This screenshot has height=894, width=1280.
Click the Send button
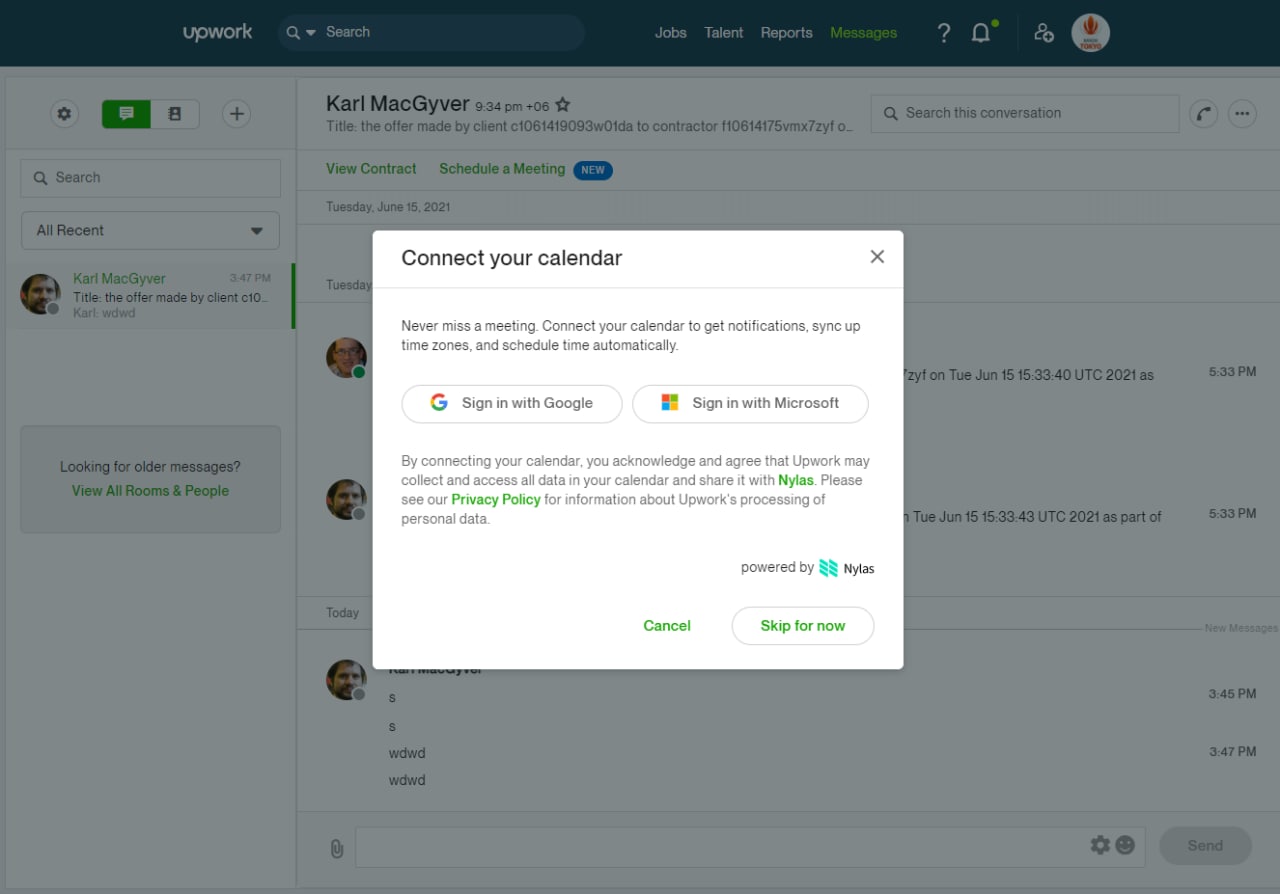pyautogui.click(x=1205, y=846)
